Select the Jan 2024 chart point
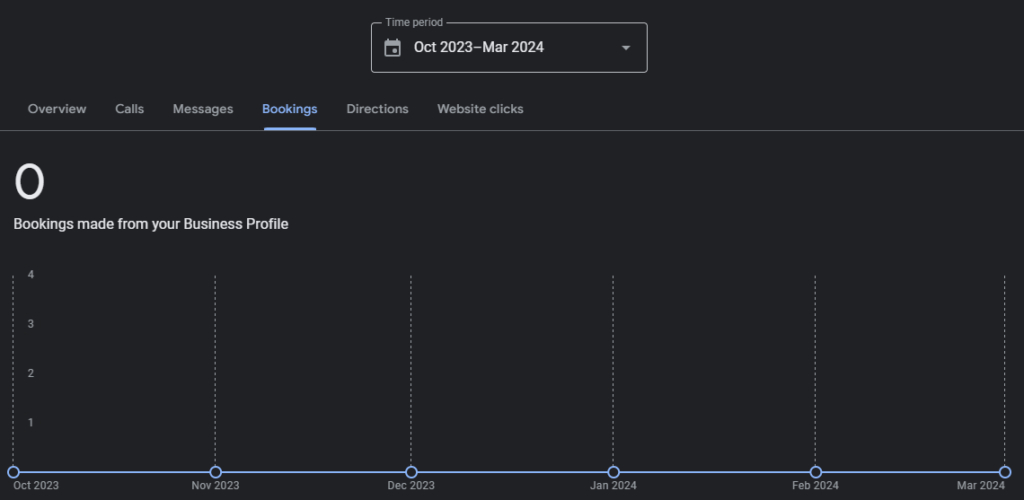Image resolution: width=1024 pixels, height=500 pixels. pyautogui.click(x=613, y=472)
